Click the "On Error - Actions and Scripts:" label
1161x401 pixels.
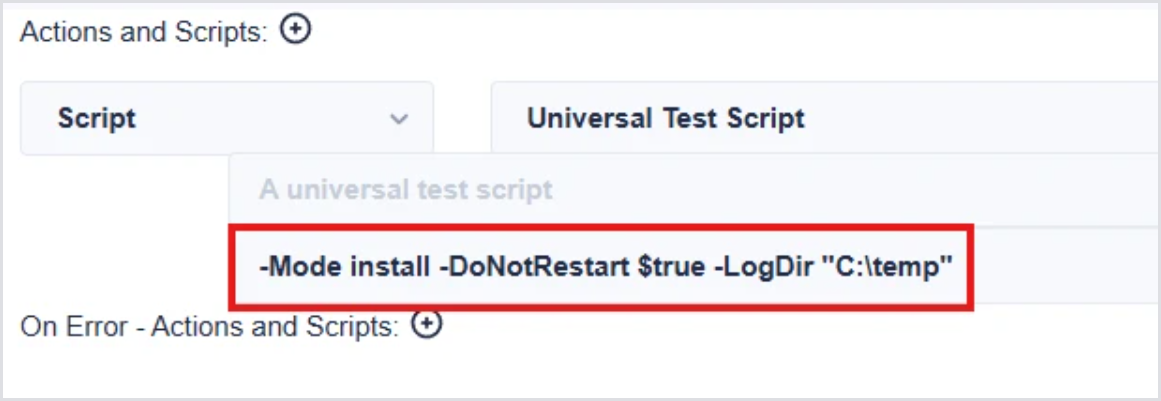point(210,325)
